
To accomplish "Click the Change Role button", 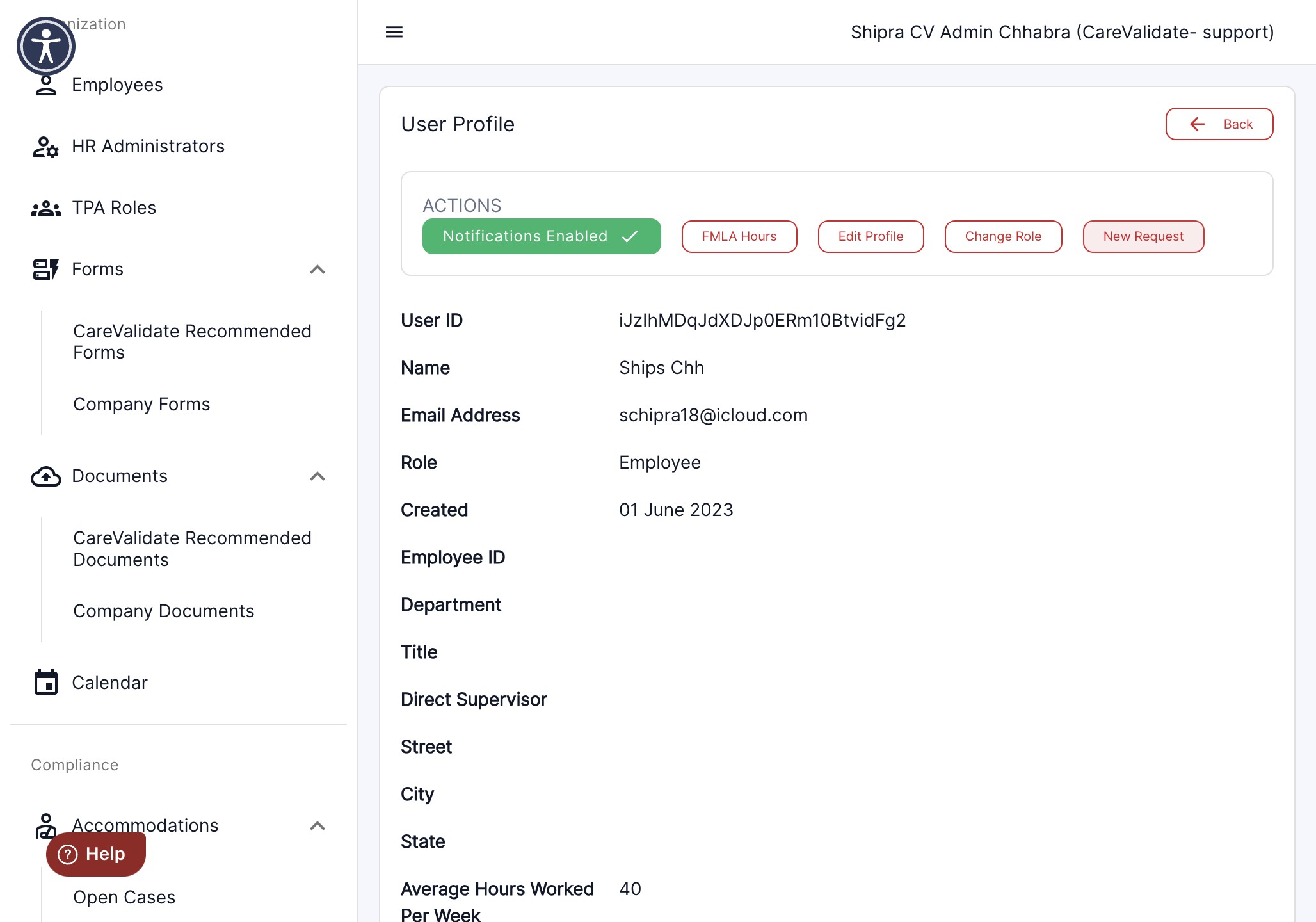I will 1004,236.
